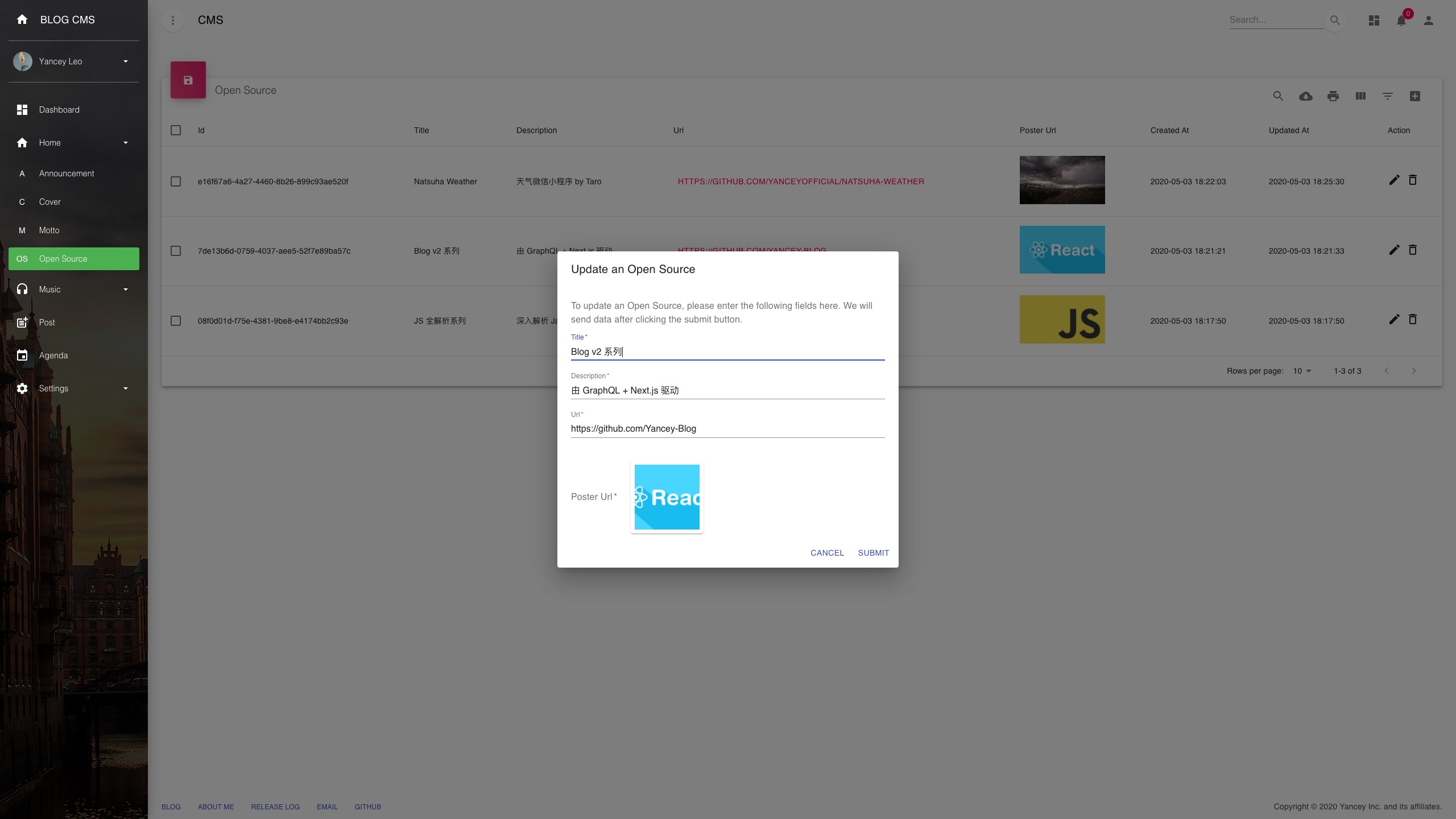Viewport: 1456px width, 819px height.
Task: Open the filter table icon
Action: pyautogui.click(x=1388, y=96)
